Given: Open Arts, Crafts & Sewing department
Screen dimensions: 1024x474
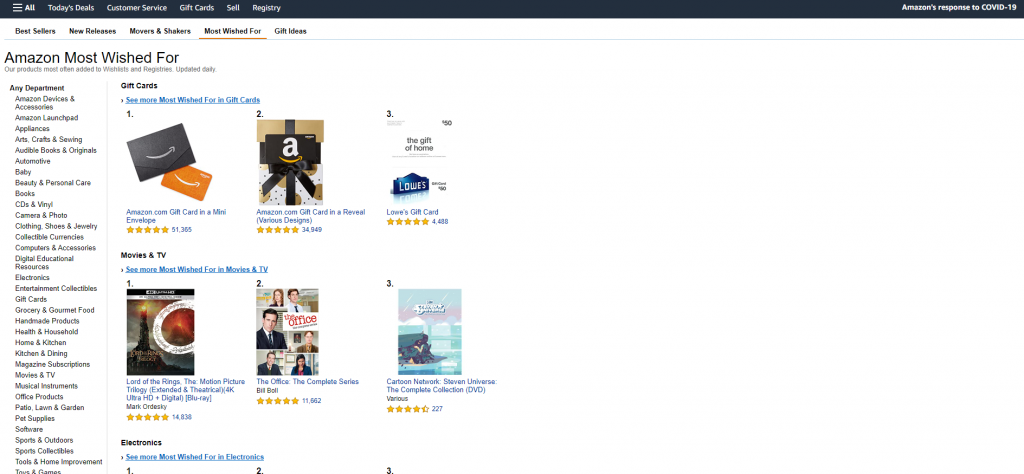Looking at the screenshot, I should point(48,140).
